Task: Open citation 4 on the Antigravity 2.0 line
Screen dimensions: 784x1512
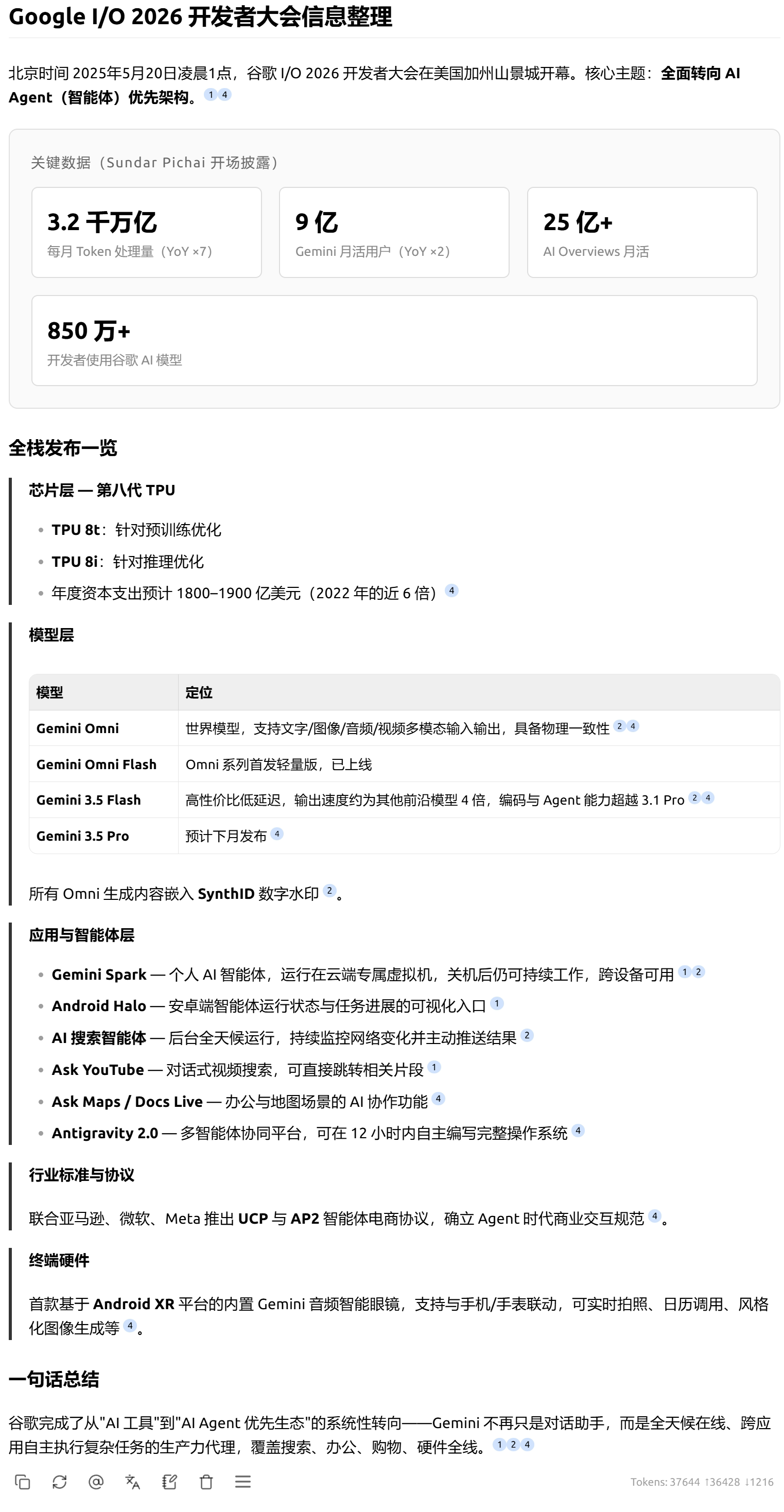Action: pyautogui.click(x=578, y=1130)
